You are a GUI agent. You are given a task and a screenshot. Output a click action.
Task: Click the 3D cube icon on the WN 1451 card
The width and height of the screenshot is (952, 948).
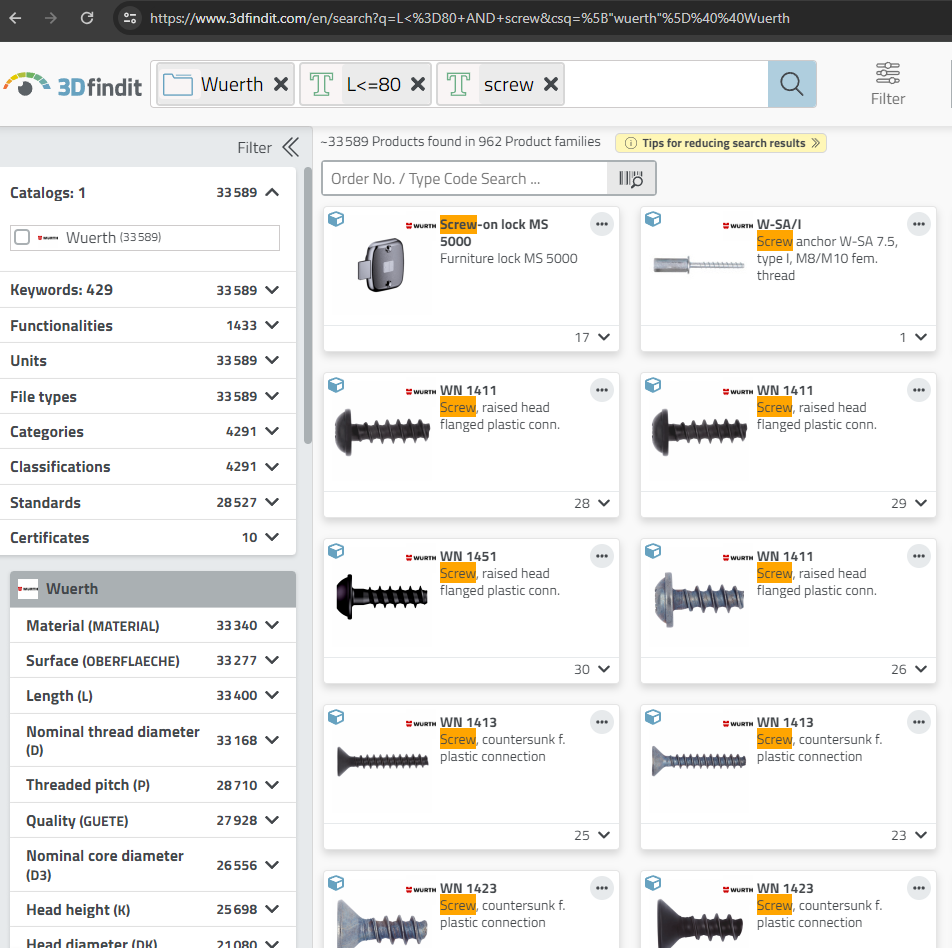pyautogui.click(x=336, y=550)
